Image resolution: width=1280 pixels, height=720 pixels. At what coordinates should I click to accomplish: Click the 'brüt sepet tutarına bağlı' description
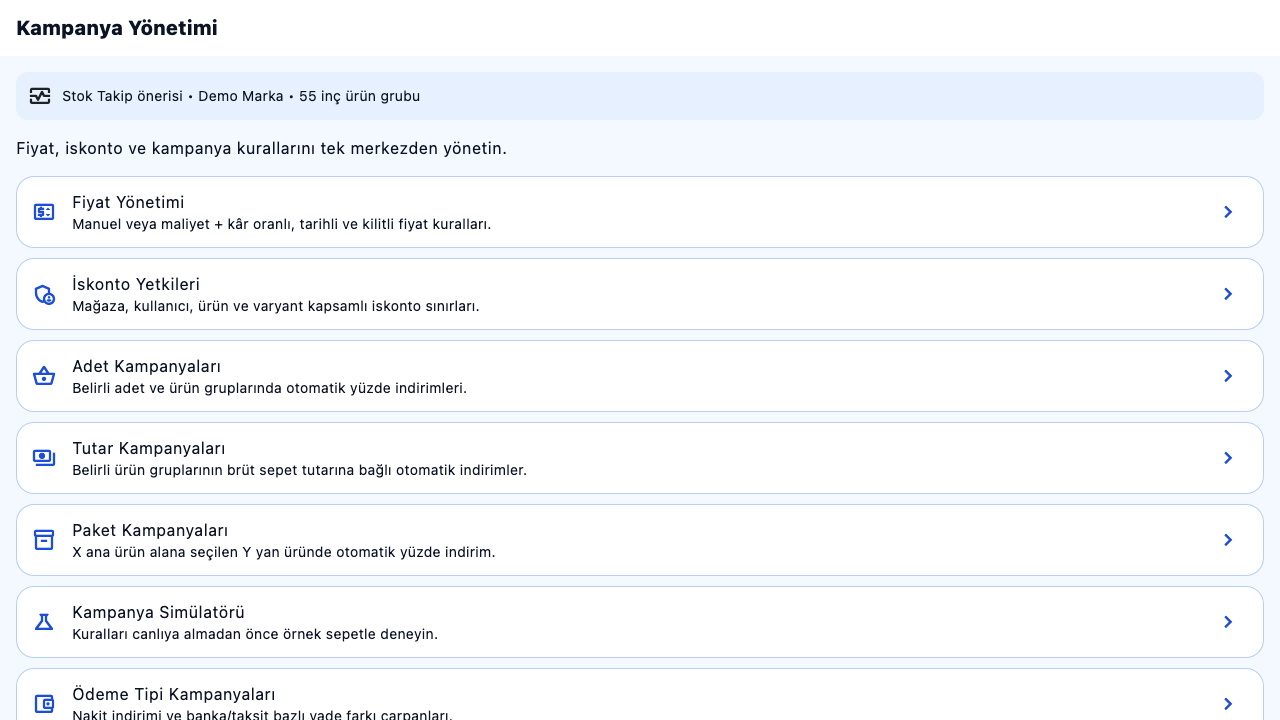[302, 470]
